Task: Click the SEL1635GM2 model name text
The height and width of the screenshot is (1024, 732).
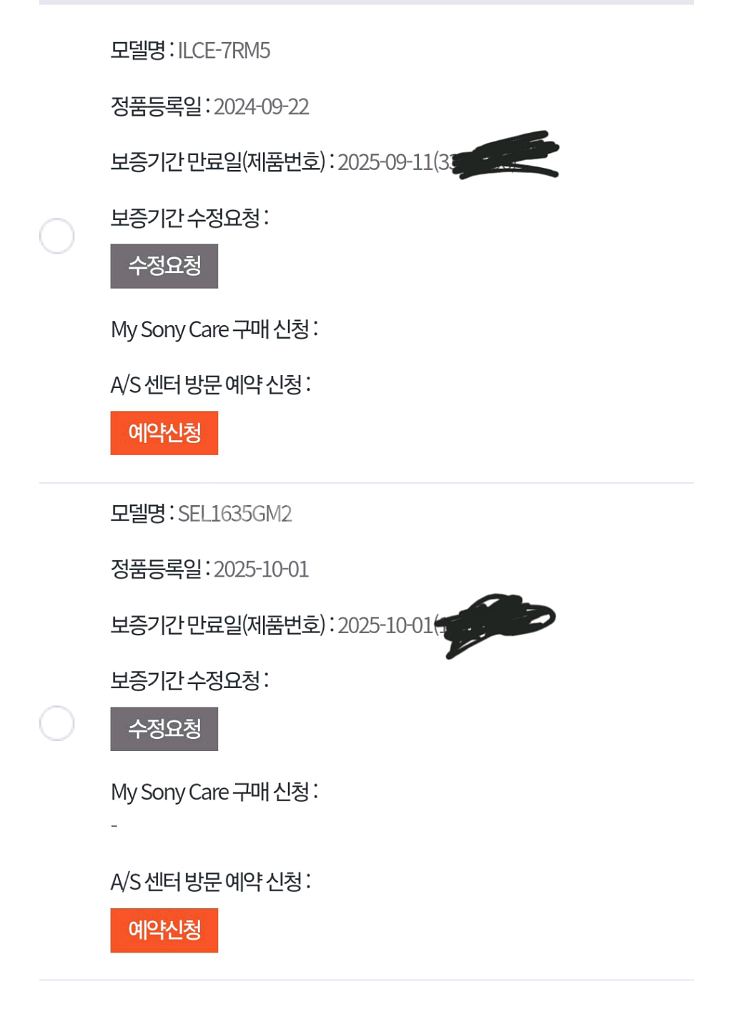Action: click(235, 514)
